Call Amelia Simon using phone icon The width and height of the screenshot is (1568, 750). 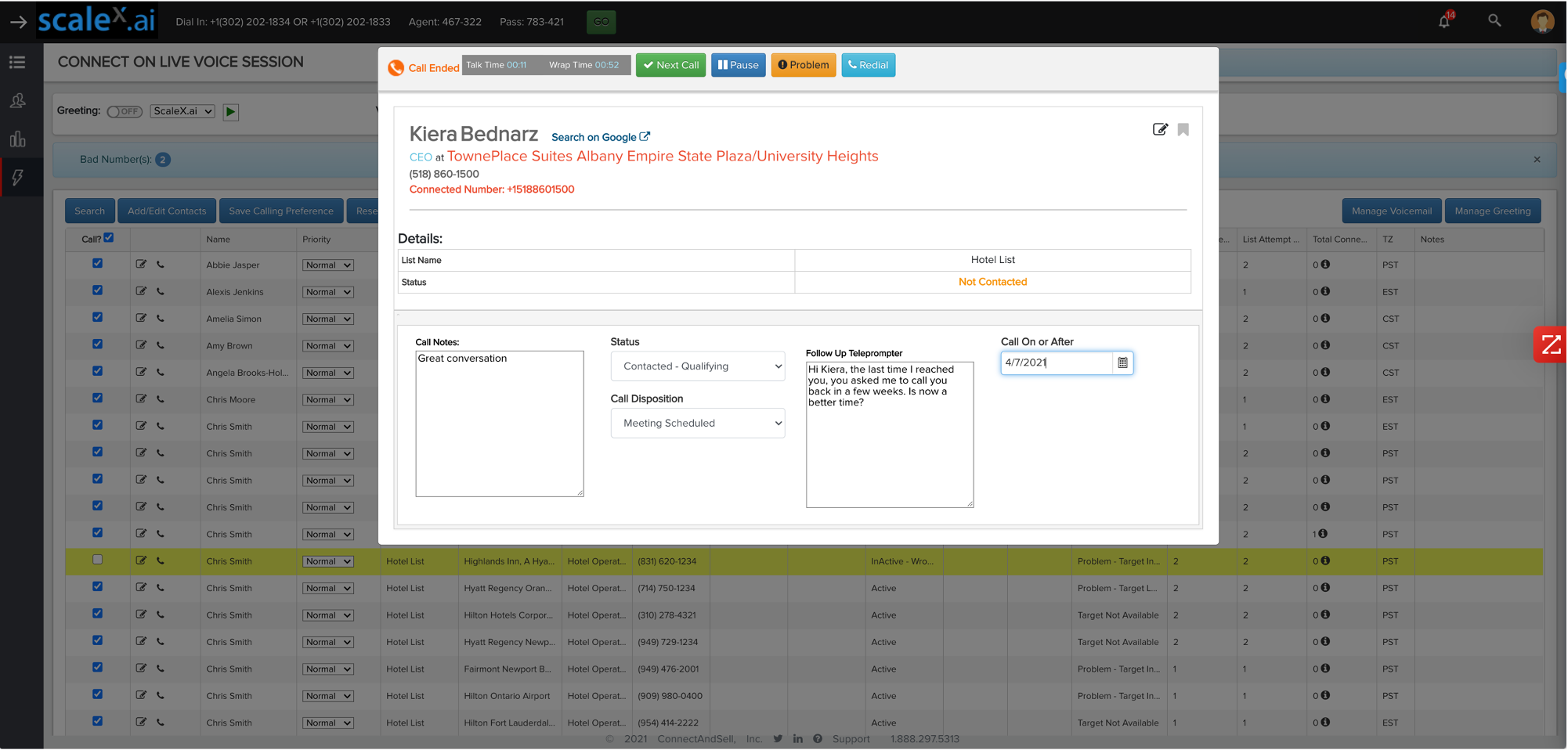coord(160,319)
